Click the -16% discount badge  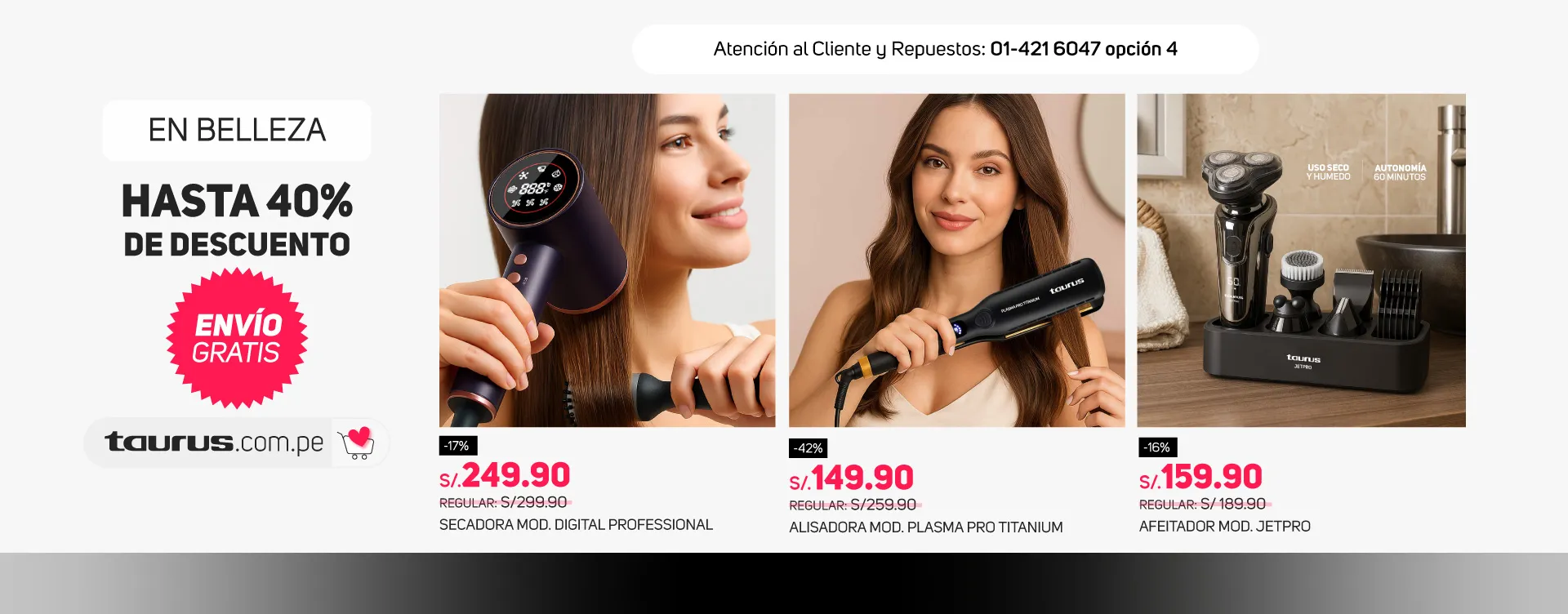(1158, 447)
